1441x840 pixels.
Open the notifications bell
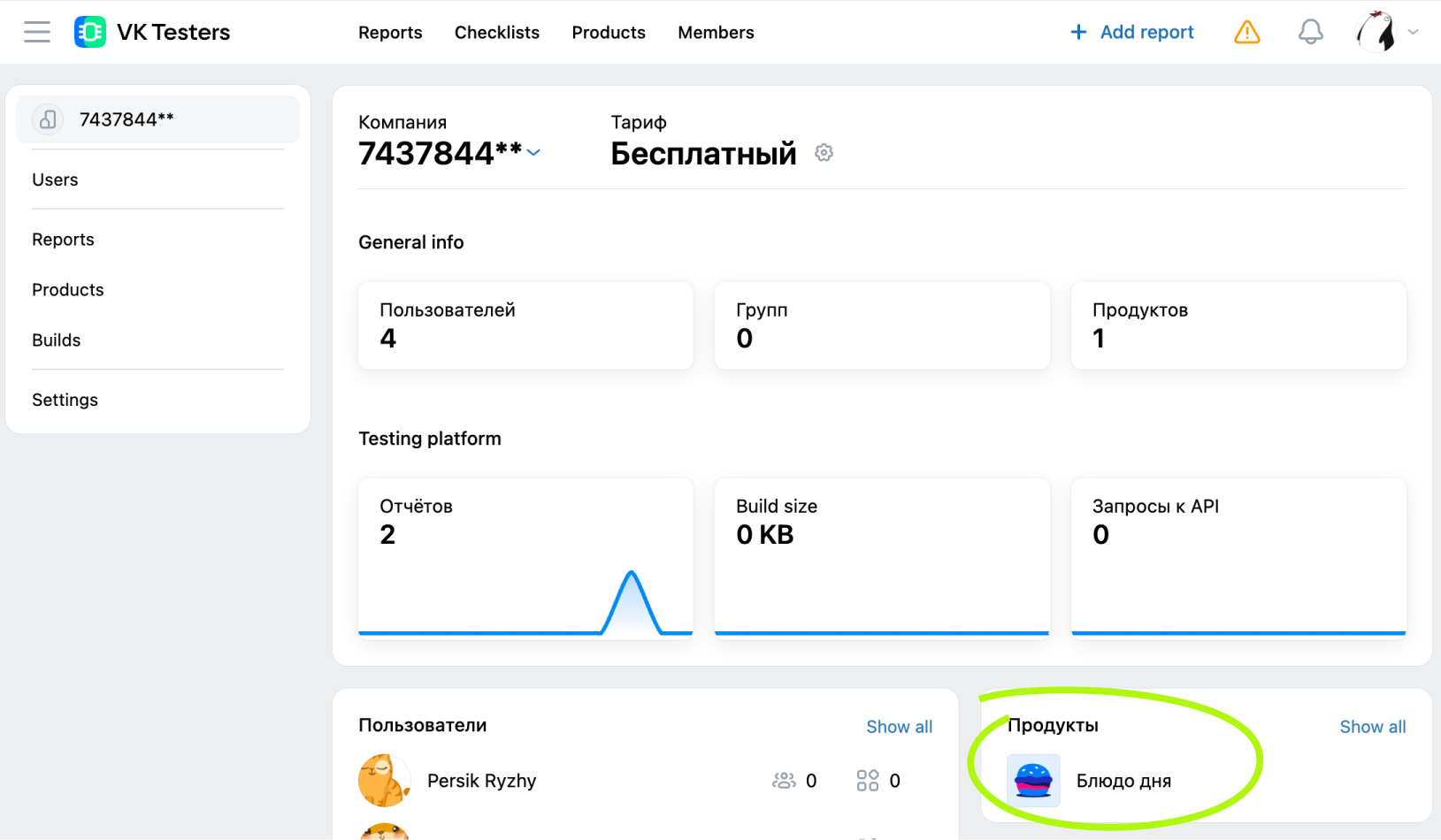point(1310,33)
